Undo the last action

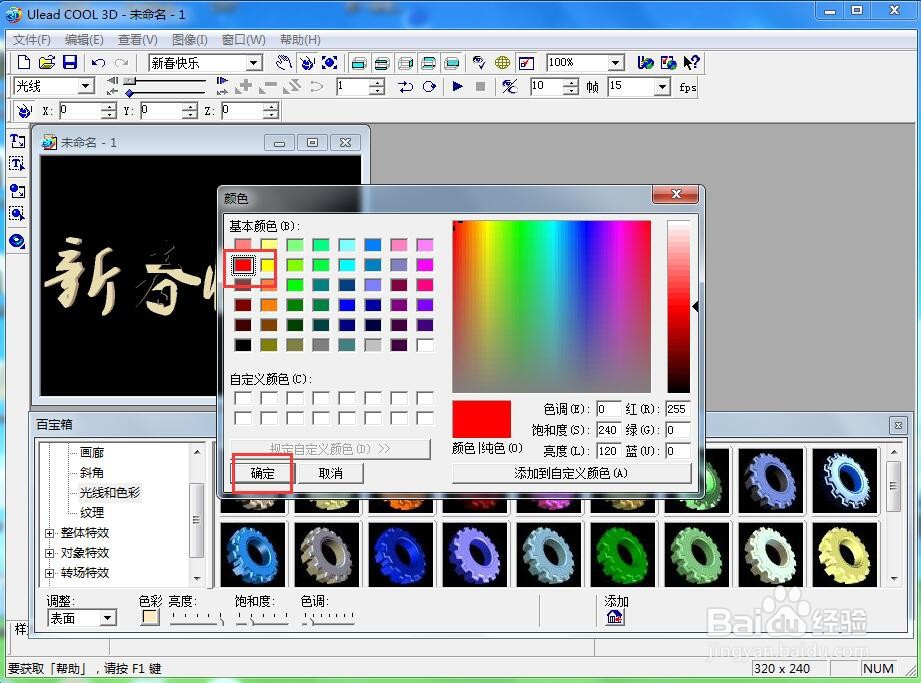pos(98,62)
